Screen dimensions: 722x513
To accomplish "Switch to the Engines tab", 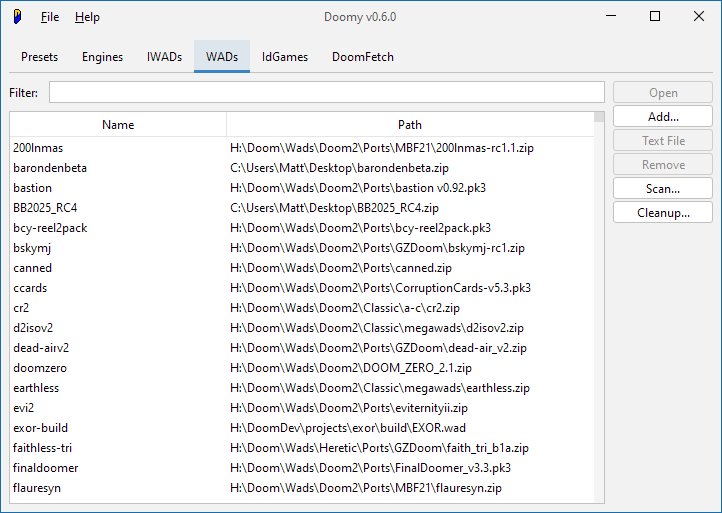I will pos(102,57).
